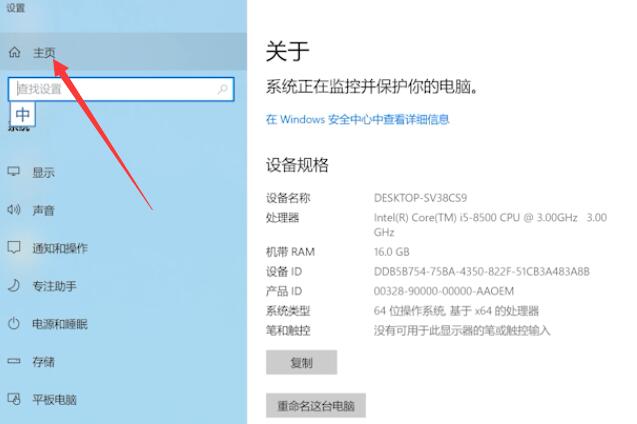Open 平板电脑 tablet settings

[x=54, y=400]
